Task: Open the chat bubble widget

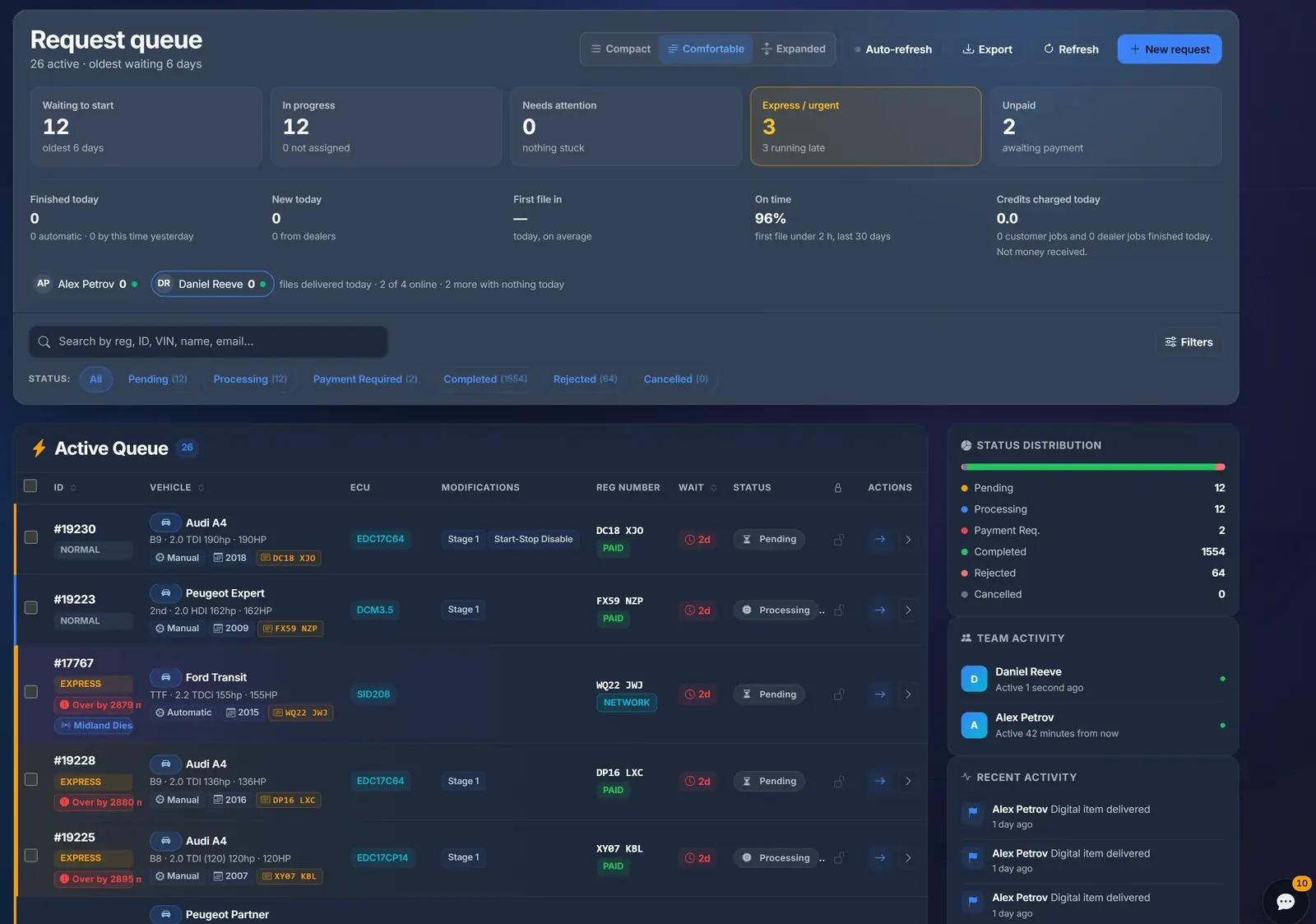Action: click(1285, 901)
